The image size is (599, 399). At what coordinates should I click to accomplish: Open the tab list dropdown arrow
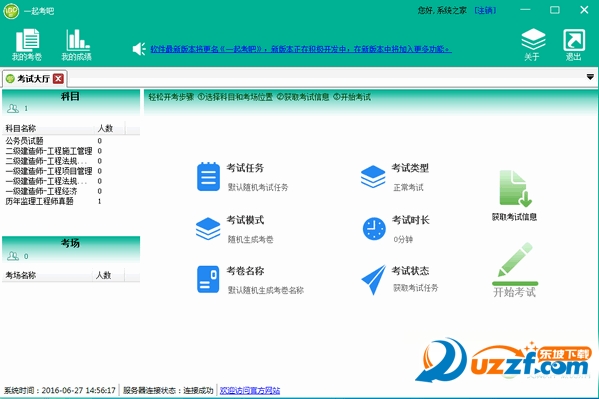[x=590, y=77]
